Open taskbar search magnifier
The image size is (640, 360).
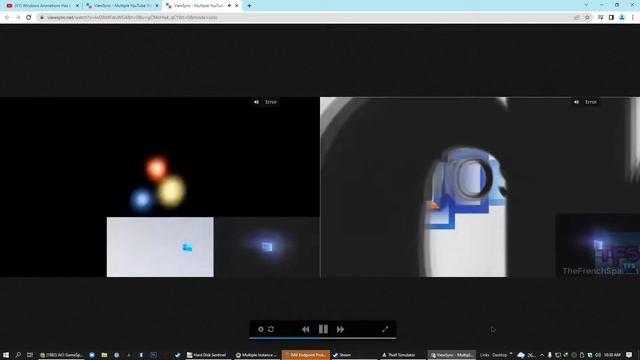pyautogui.click(x=18, y=355)
